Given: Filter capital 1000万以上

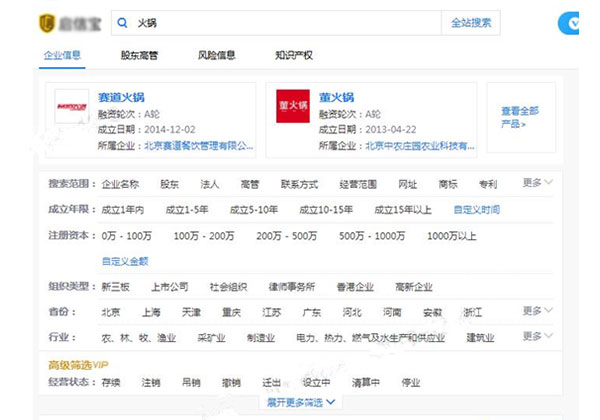Looking at the screenshot, I should [452, 236].
